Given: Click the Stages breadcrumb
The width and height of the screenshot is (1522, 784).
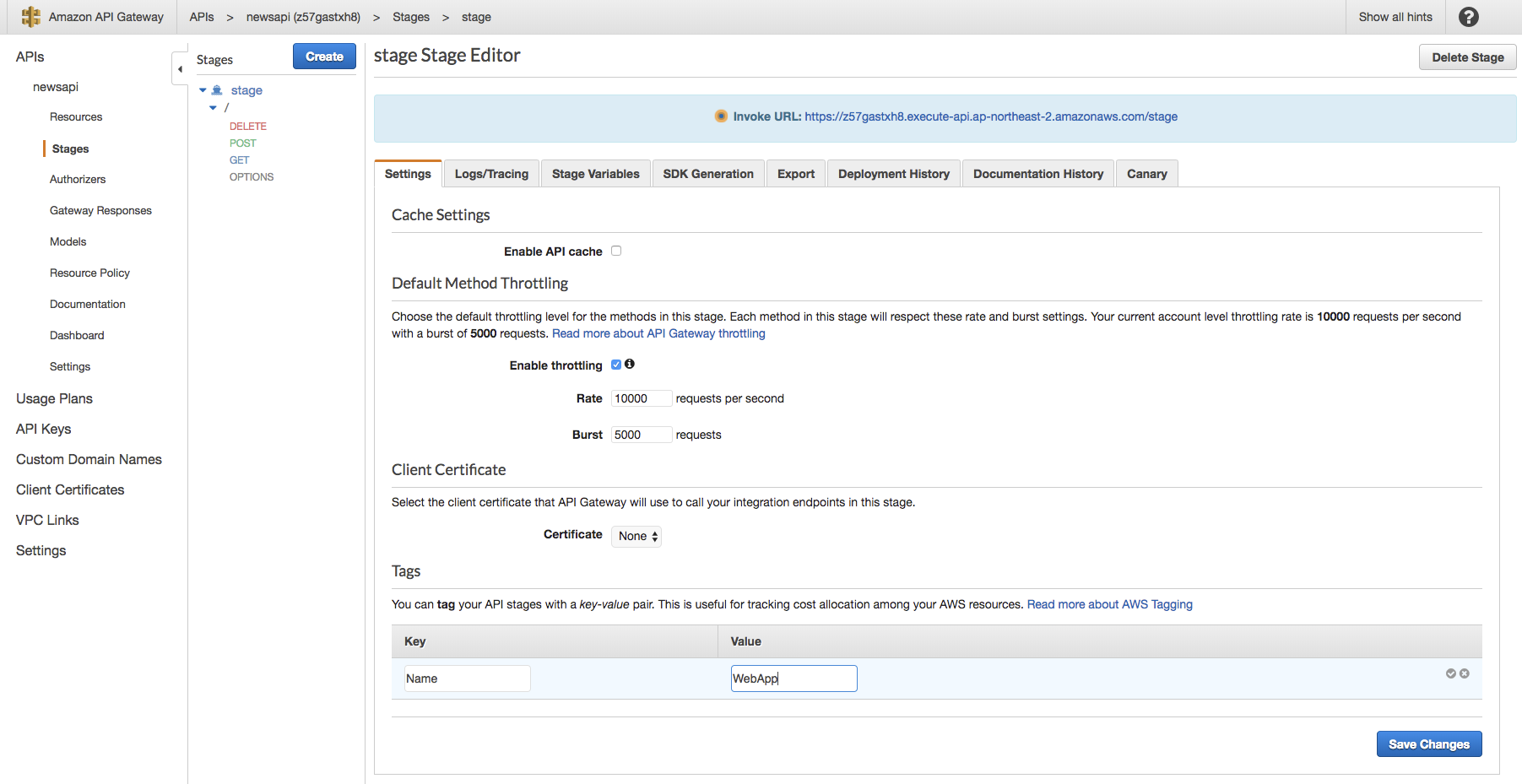Looking at the screenshot, I should 411,17.
